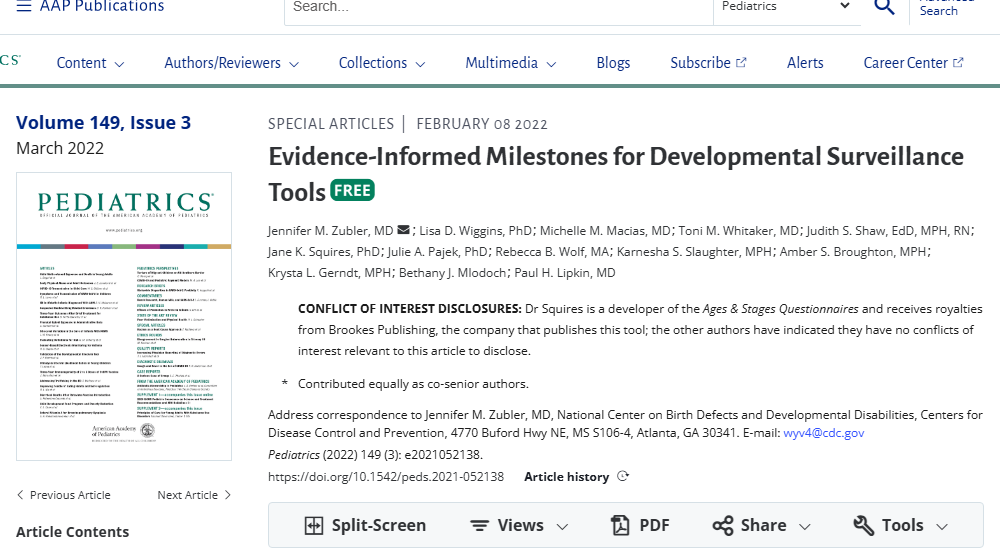Expand the Multimedia menu chevron
Screen dimensions: 1000x556
[x=552, y=64]
